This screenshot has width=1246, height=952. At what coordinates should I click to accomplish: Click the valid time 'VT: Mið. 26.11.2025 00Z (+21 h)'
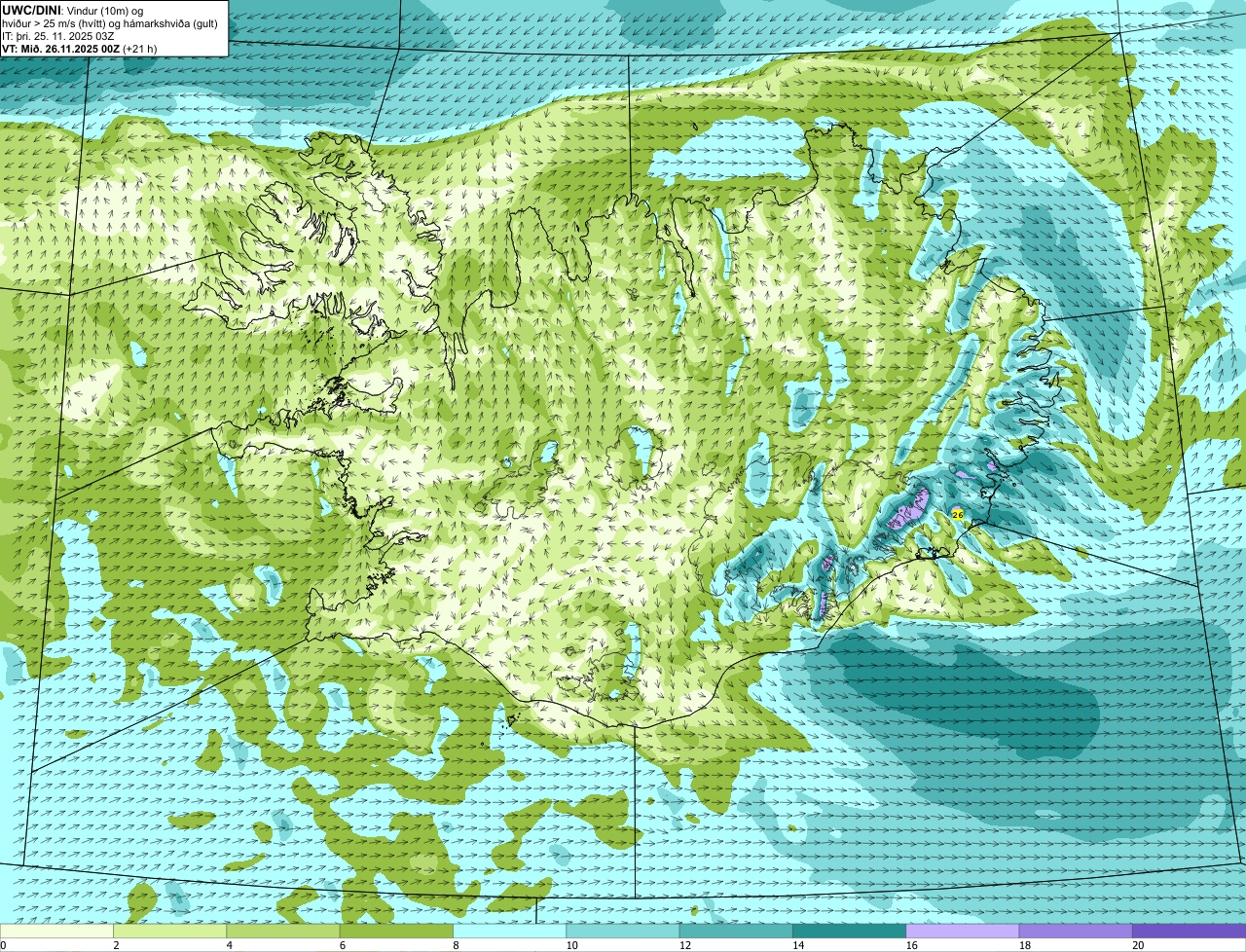[x=80, y=49]
